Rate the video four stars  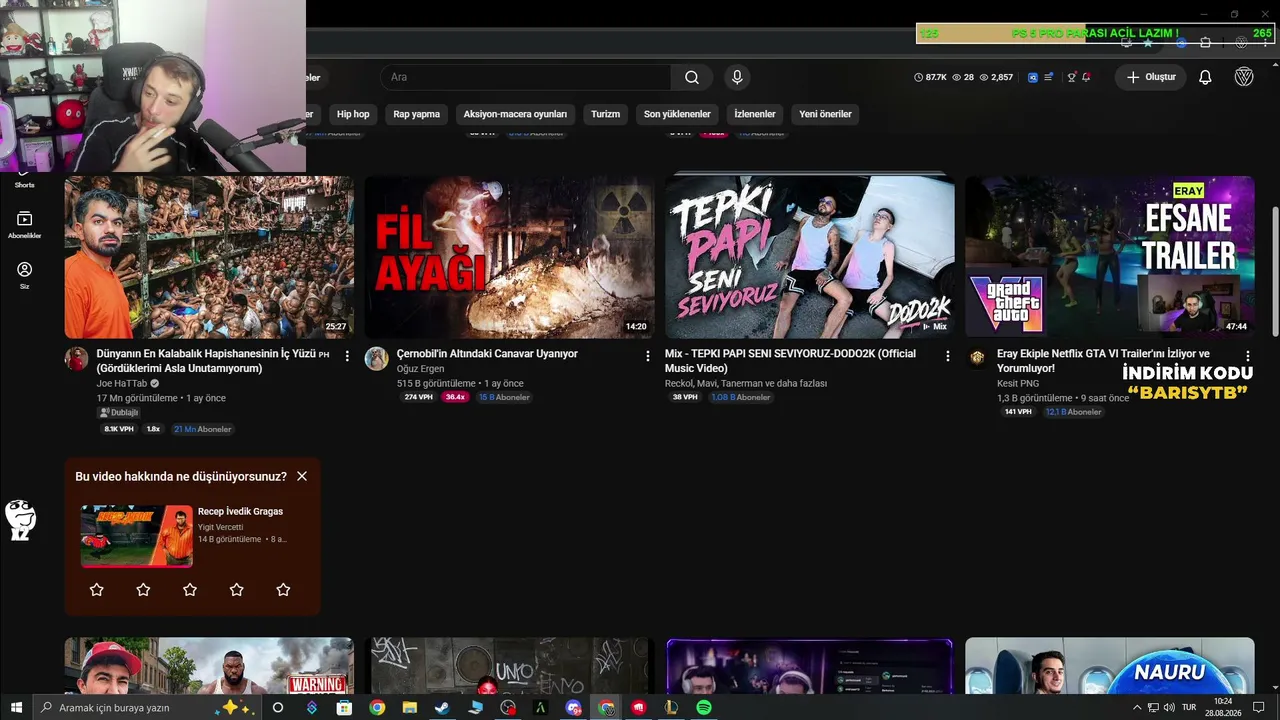coord(236,590)
